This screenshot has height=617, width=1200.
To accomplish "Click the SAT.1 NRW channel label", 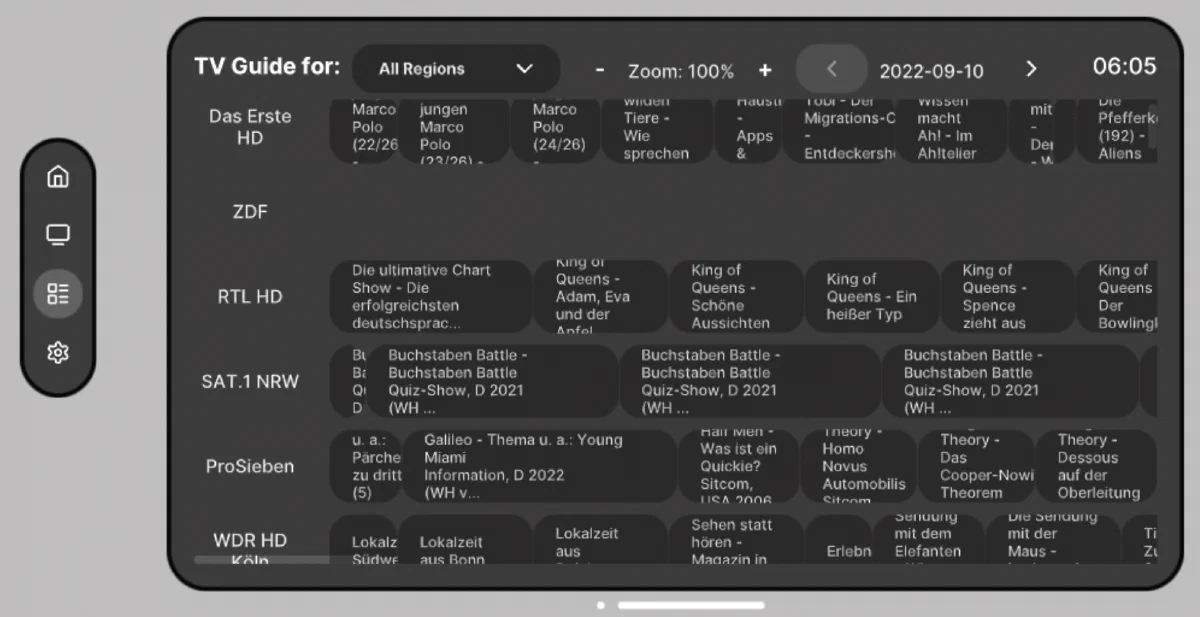I will click(x=250, y=381).
